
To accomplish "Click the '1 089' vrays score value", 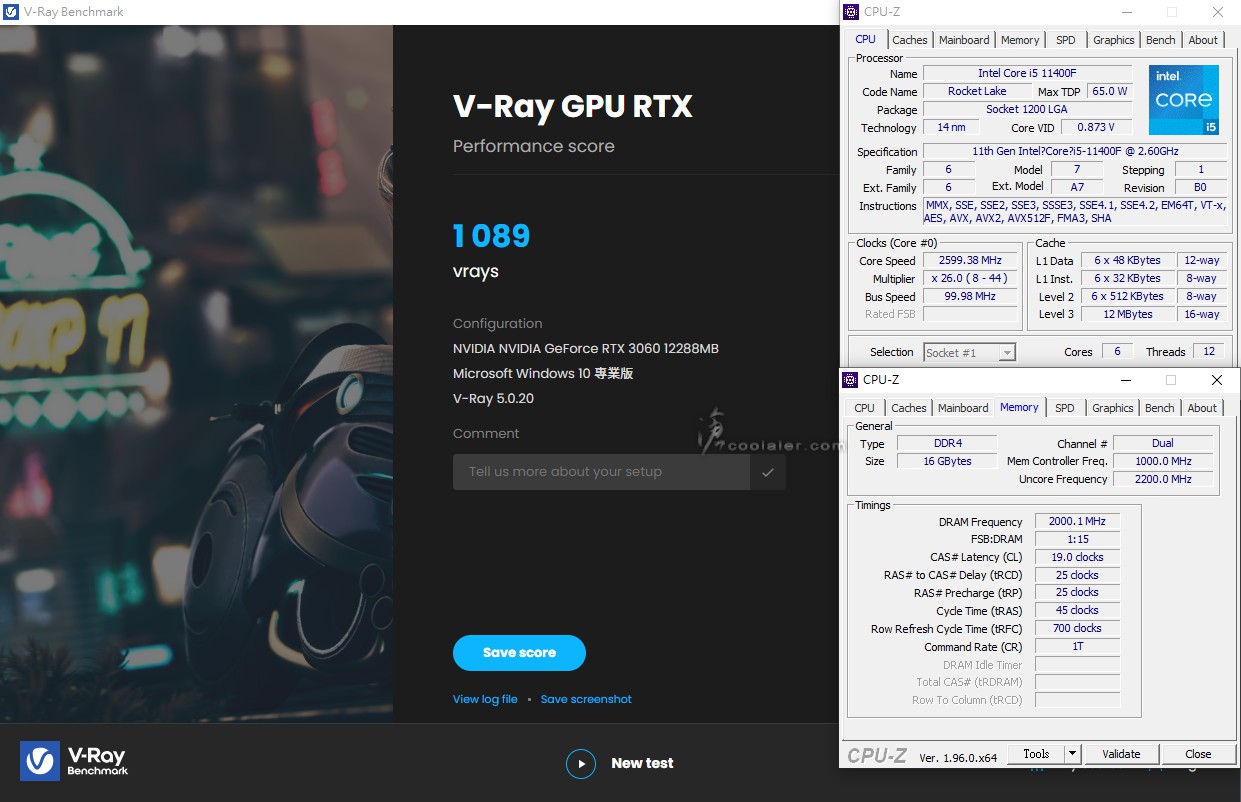I will click(491, 236).
